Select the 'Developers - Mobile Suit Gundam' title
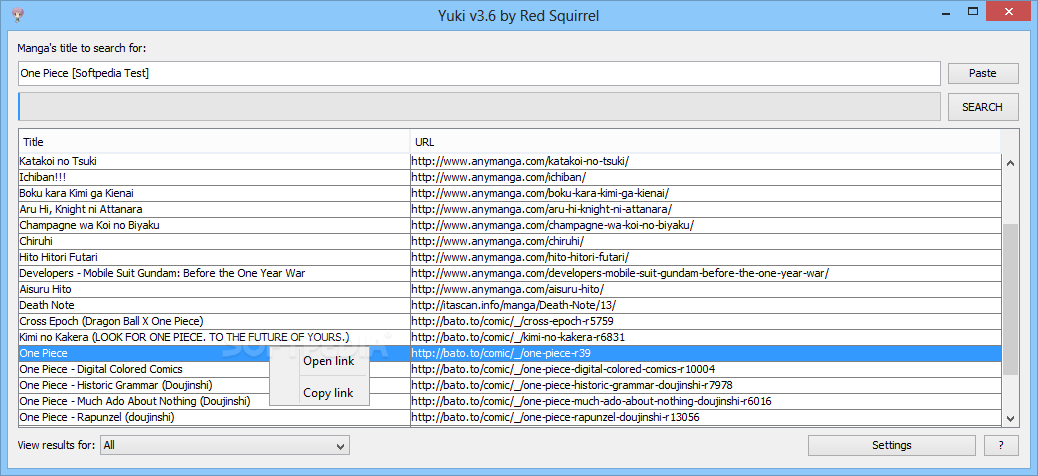Screen dimensions: 1038x476 click(162, 273)
